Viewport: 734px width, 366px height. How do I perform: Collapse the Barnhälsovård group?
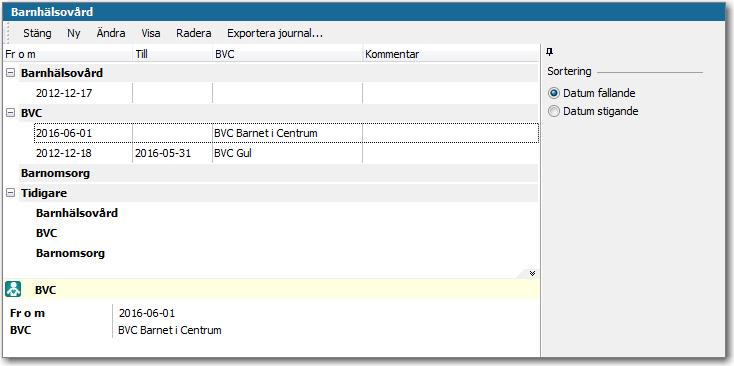pyautogui.click(x=10, y=73)
